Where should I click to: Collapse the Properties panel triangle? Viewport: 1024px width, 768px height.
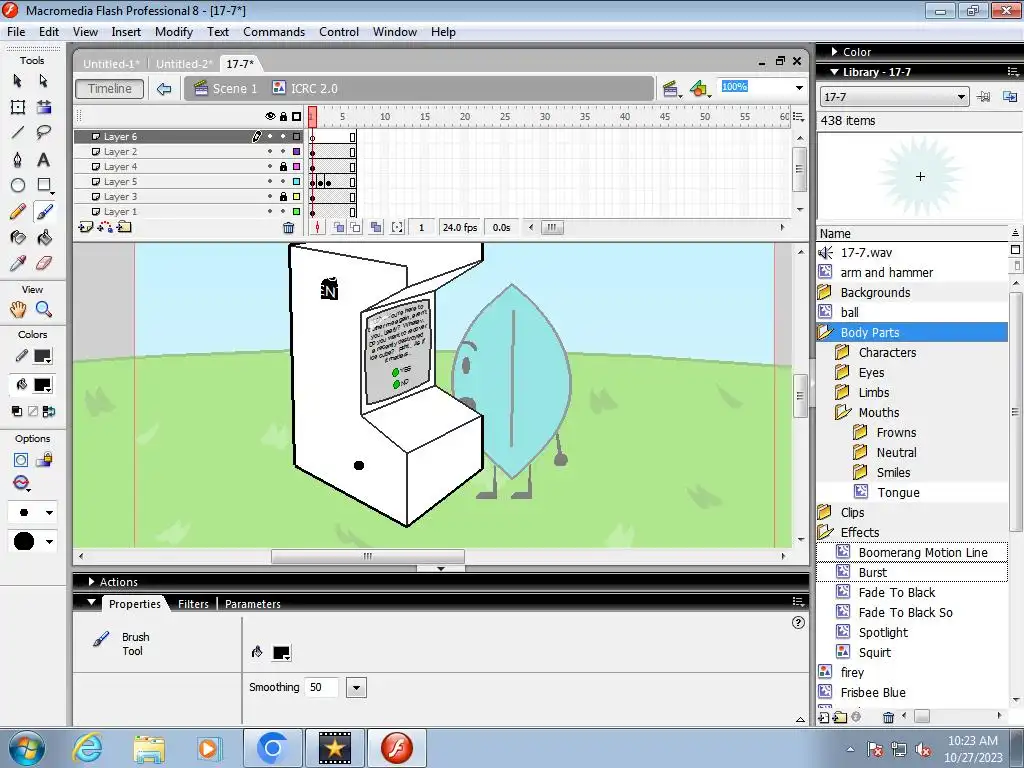pos(91,602)
